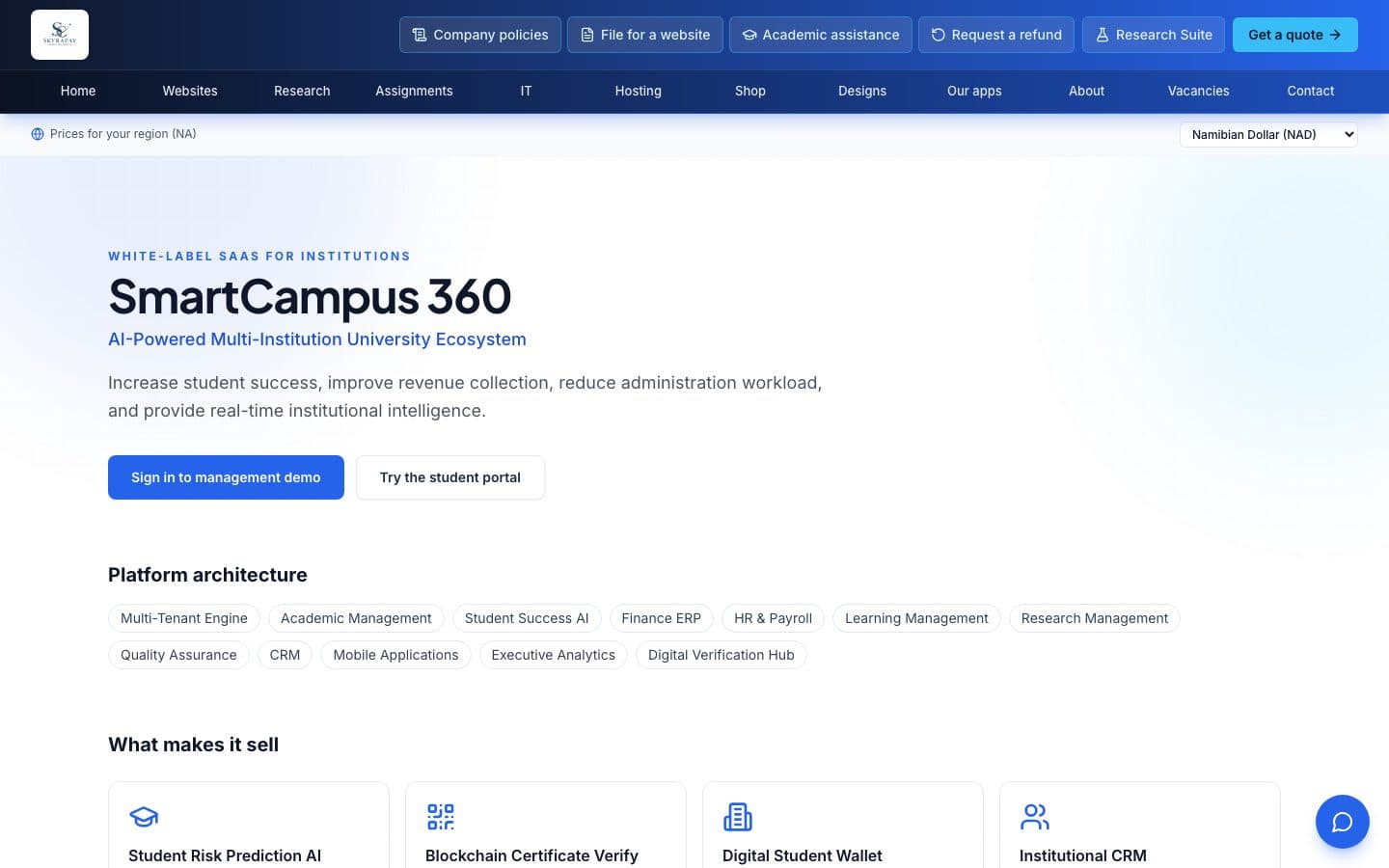The width and height of the screenshot is (1389, 868).
Task: Select the HR & Payroll chip
Action: 774,618
